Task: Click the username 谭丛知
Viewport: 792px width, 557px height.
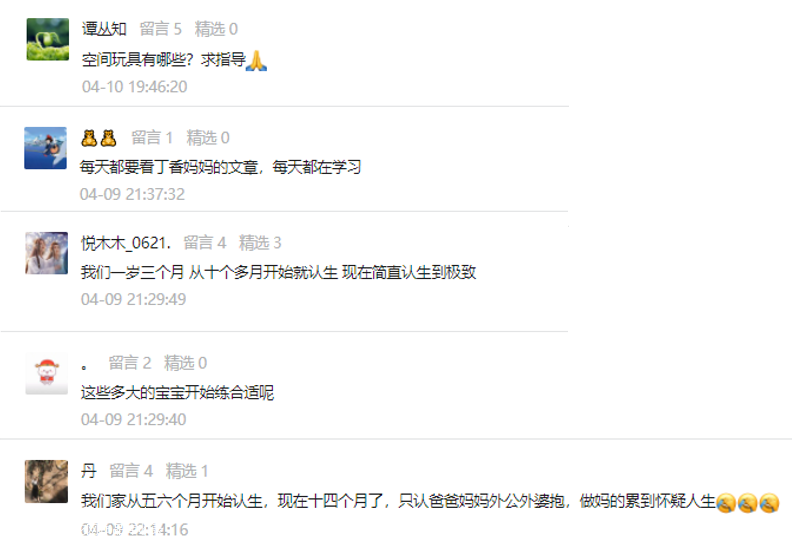Action: click(x=104, y=29)
